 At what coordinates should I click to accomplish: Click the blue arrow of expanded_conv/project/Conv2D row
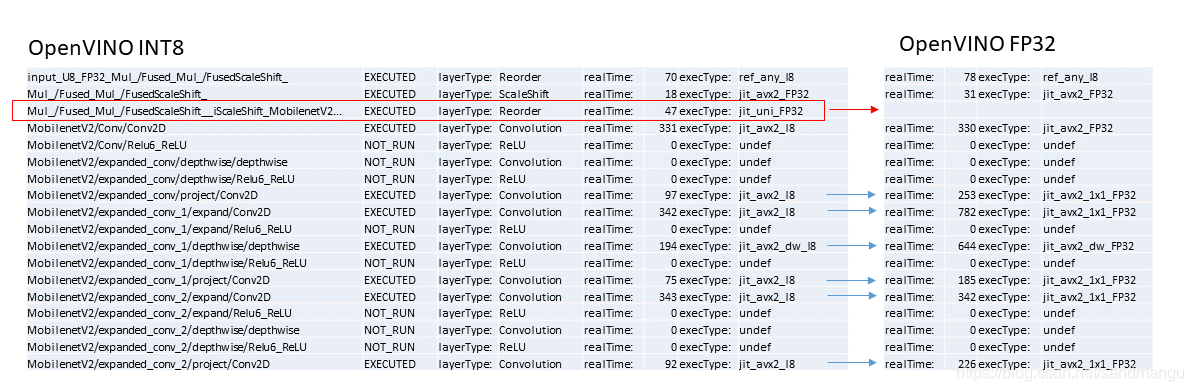point(853,195)
